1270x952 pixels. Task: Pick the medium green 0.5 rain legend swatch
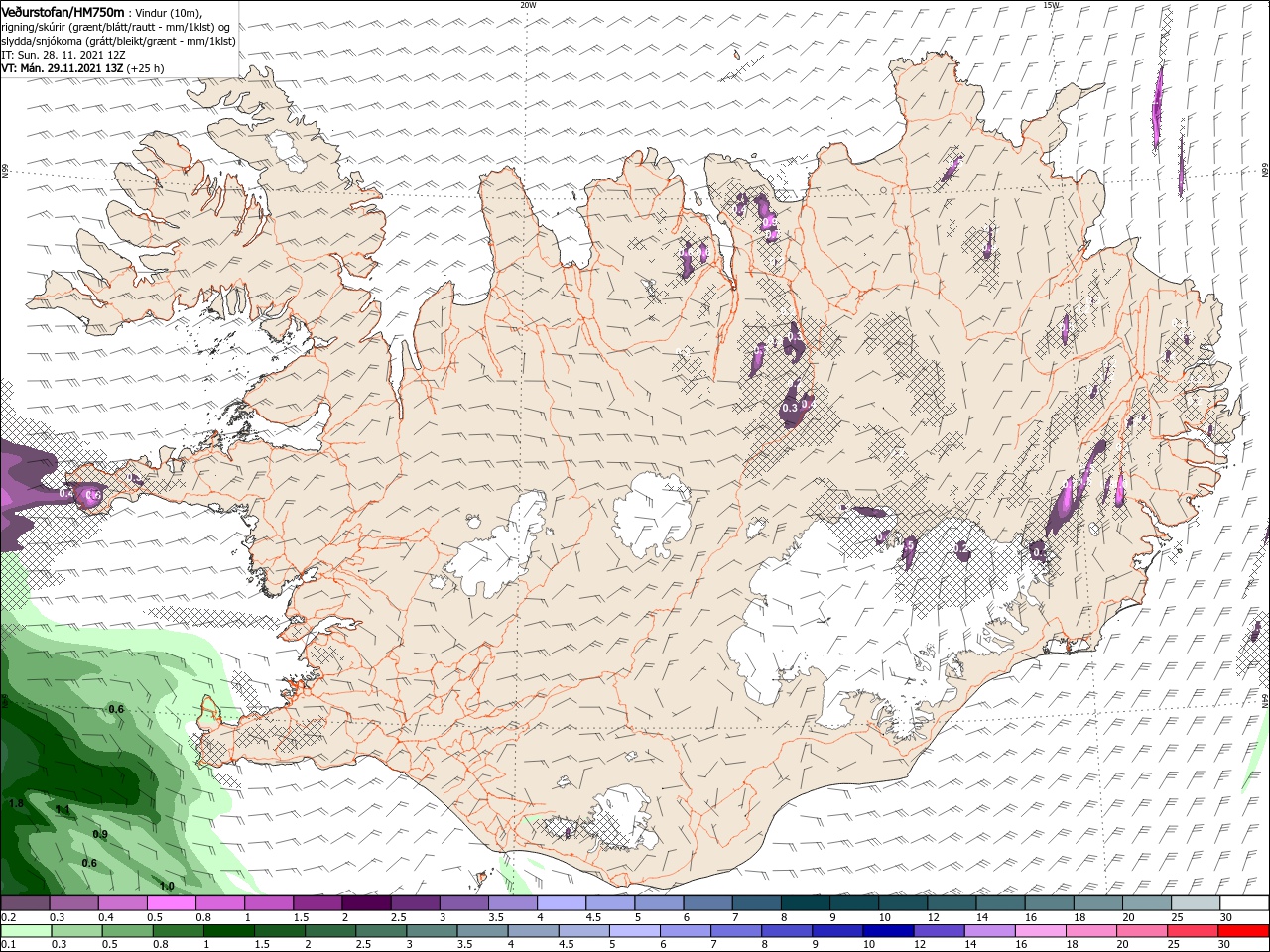(x=127, y=931)
